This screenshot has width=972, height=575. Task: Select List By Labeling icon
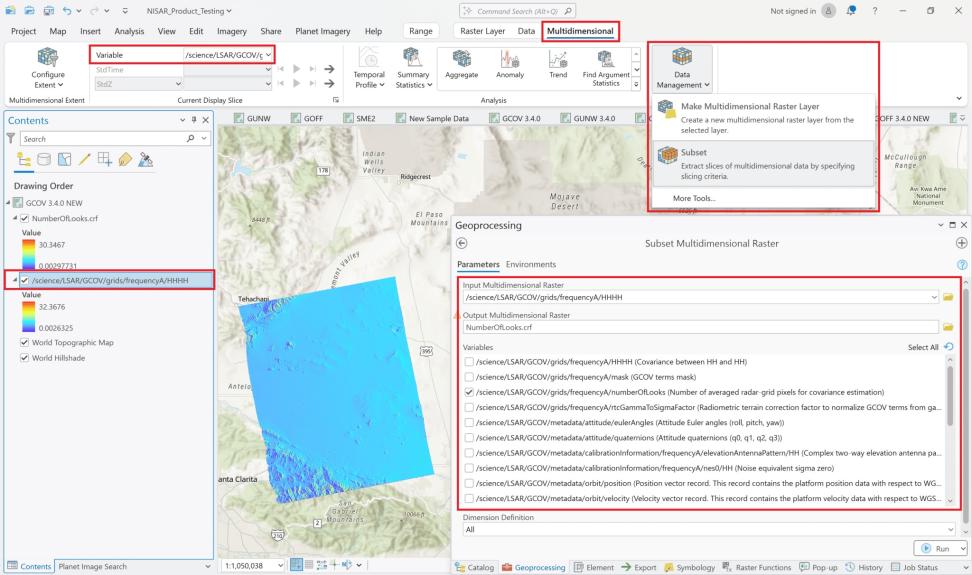[125, 160]
